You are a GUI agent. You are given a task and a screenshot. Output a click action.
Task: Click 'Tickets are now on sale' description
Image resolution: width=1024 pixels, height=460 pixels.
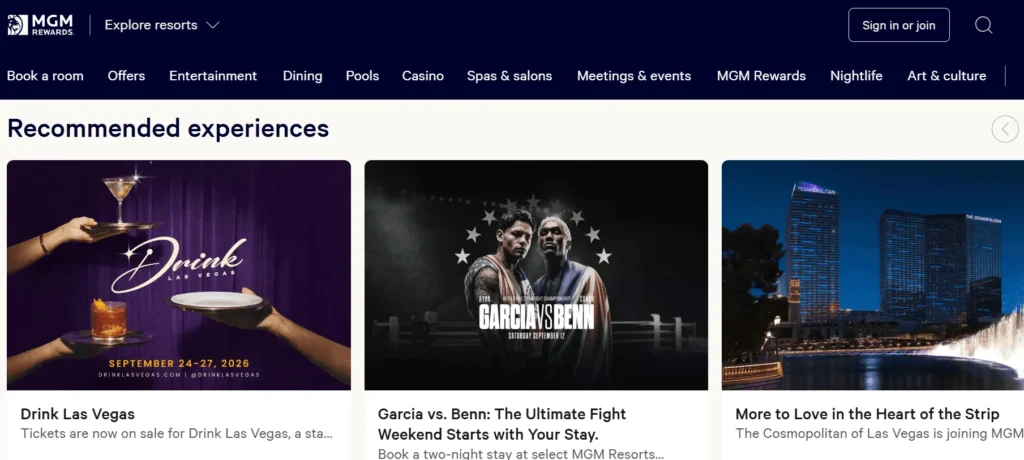point(176,433)
